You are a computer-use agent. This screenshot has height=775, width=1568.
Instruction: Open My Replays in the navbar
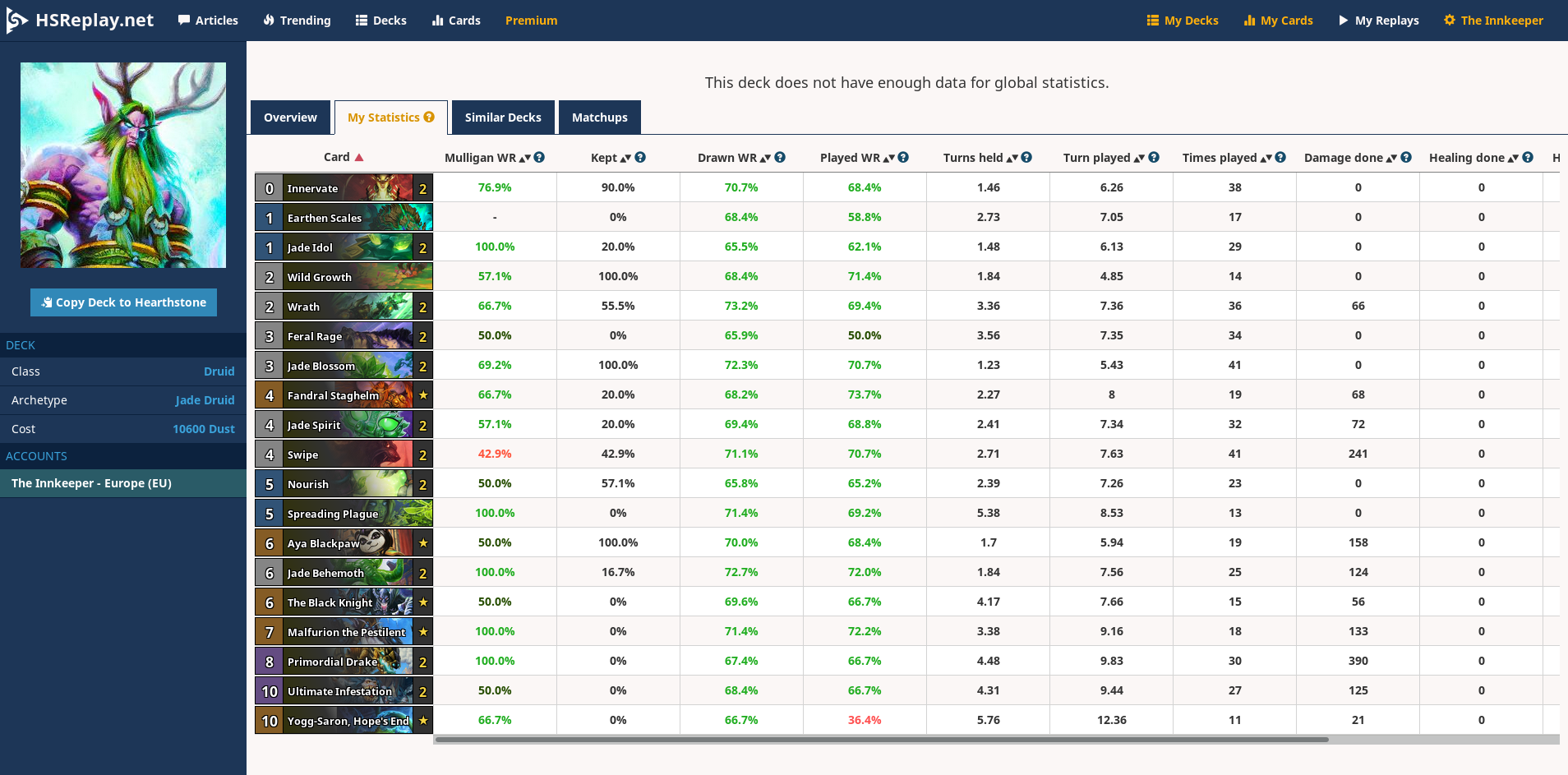click(1378, 21)
